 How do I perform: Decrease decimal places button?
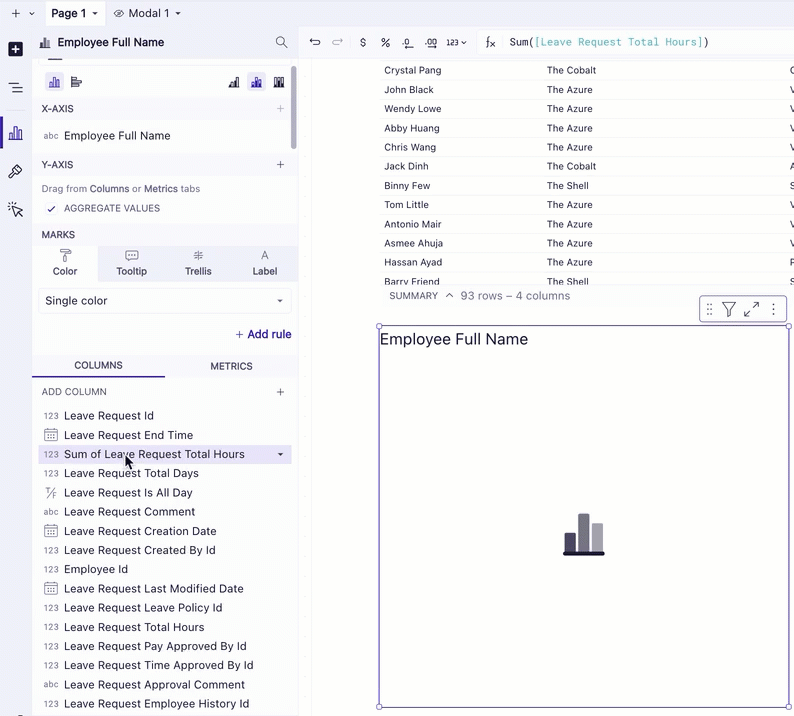[x=408, y=43]
